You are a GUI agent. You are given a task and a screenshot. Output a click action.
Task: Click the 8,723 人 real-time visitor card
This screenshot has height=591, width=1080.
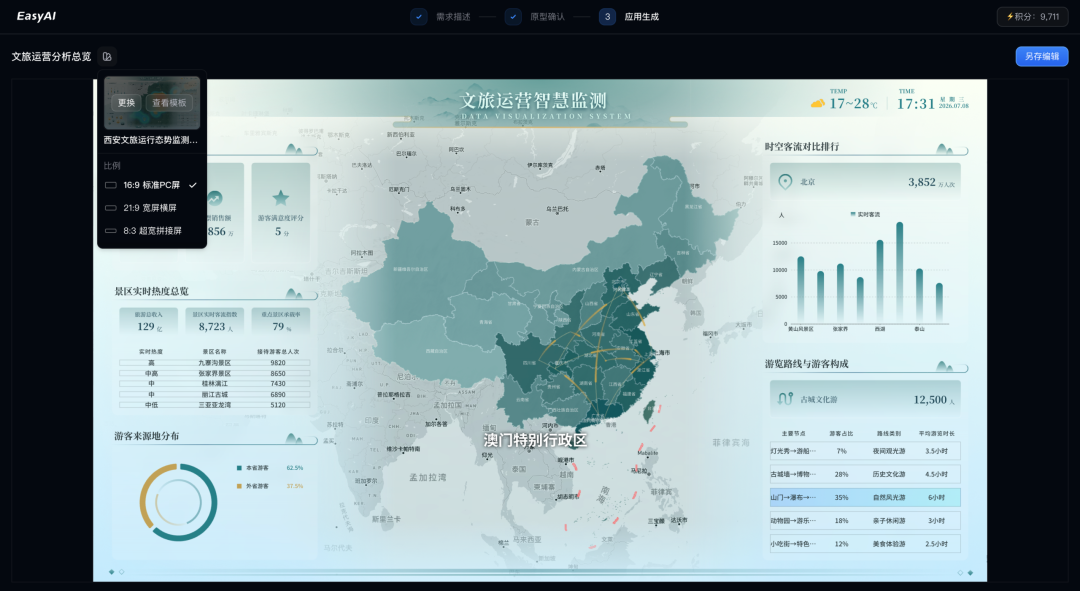[214, 322]
